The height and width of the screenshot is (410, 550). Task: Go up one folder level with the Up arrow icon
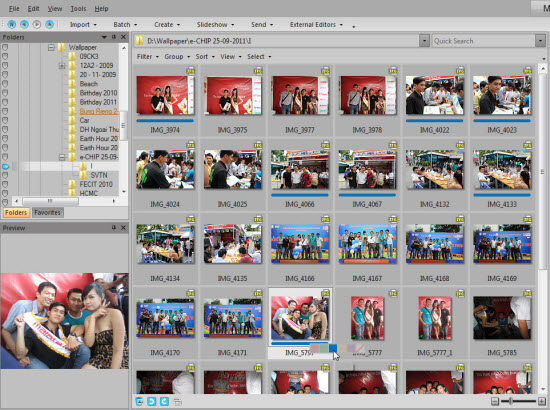click(x=49, y=24)
